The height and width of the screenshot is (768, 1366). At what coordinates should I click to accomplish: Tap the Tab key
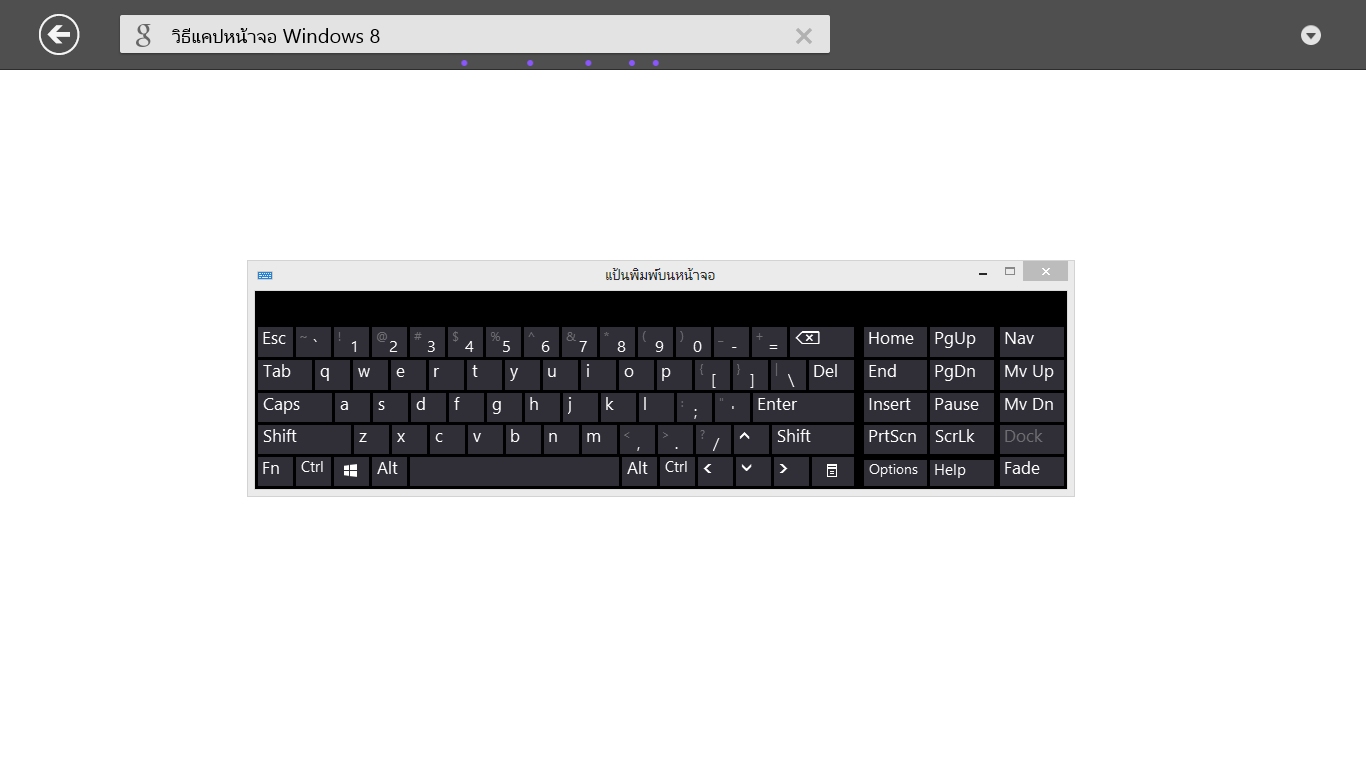click(285, 375)
